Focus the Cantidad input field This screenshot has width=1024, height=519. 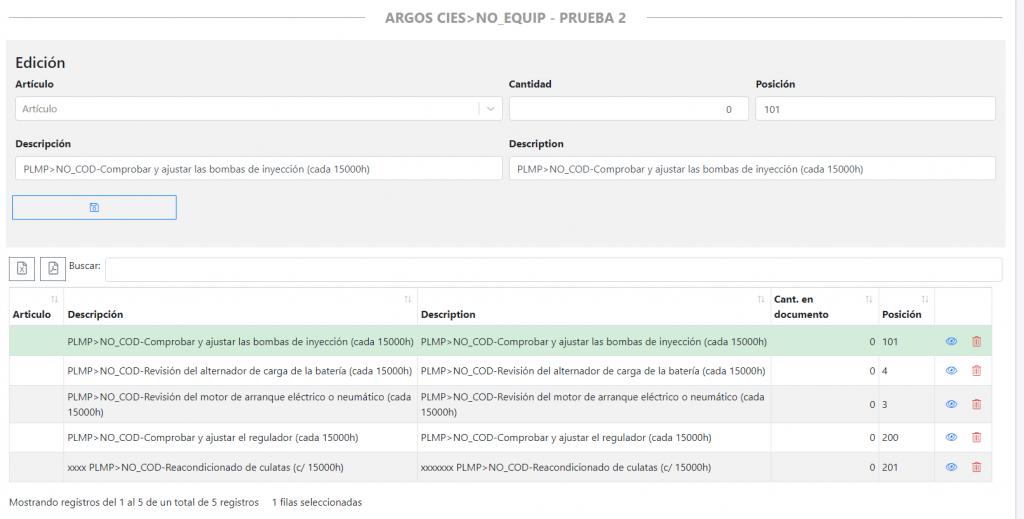[x=627, y=109]
